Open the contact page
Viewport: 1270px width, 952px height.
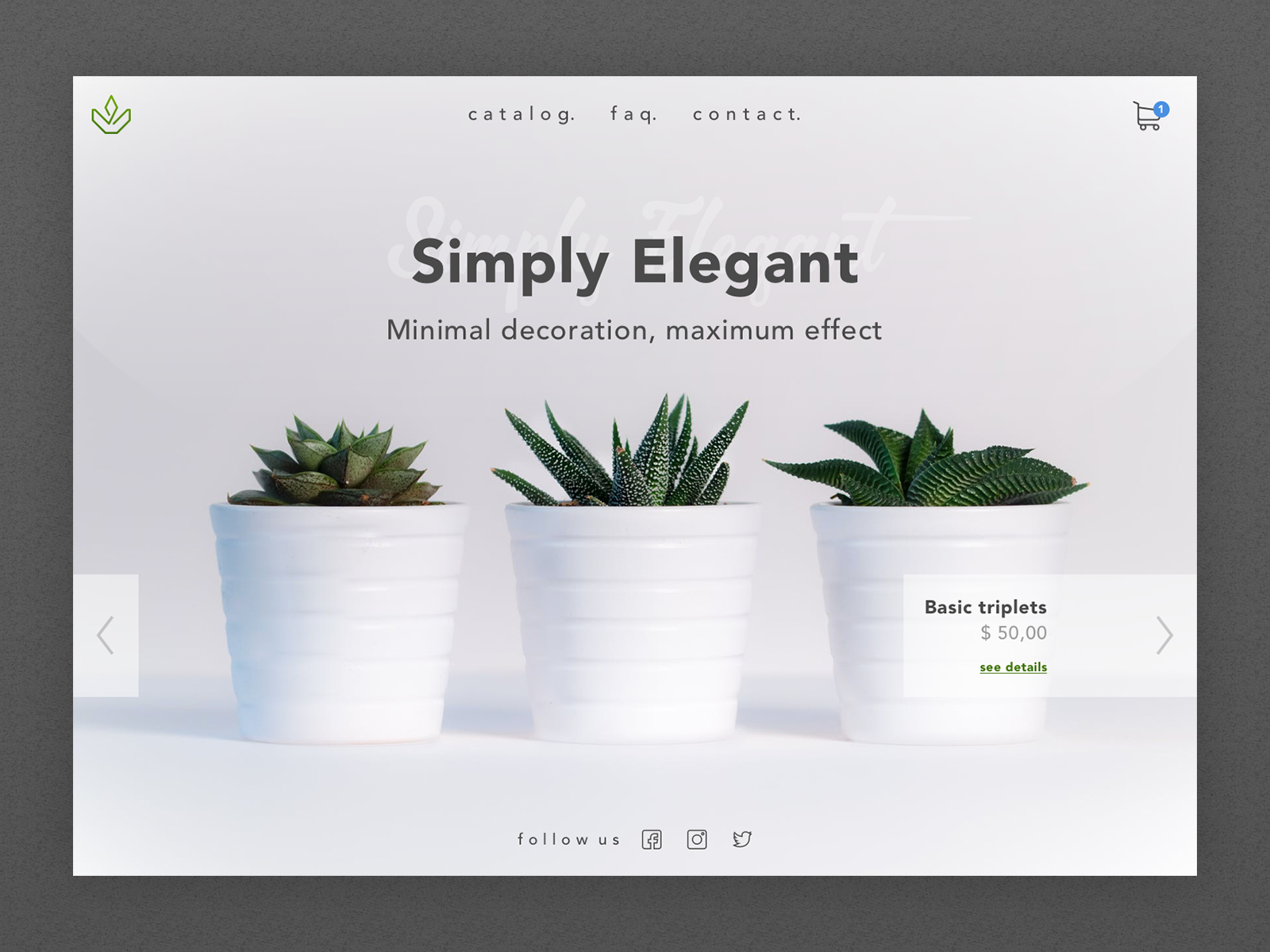click(x=747, y=116)
